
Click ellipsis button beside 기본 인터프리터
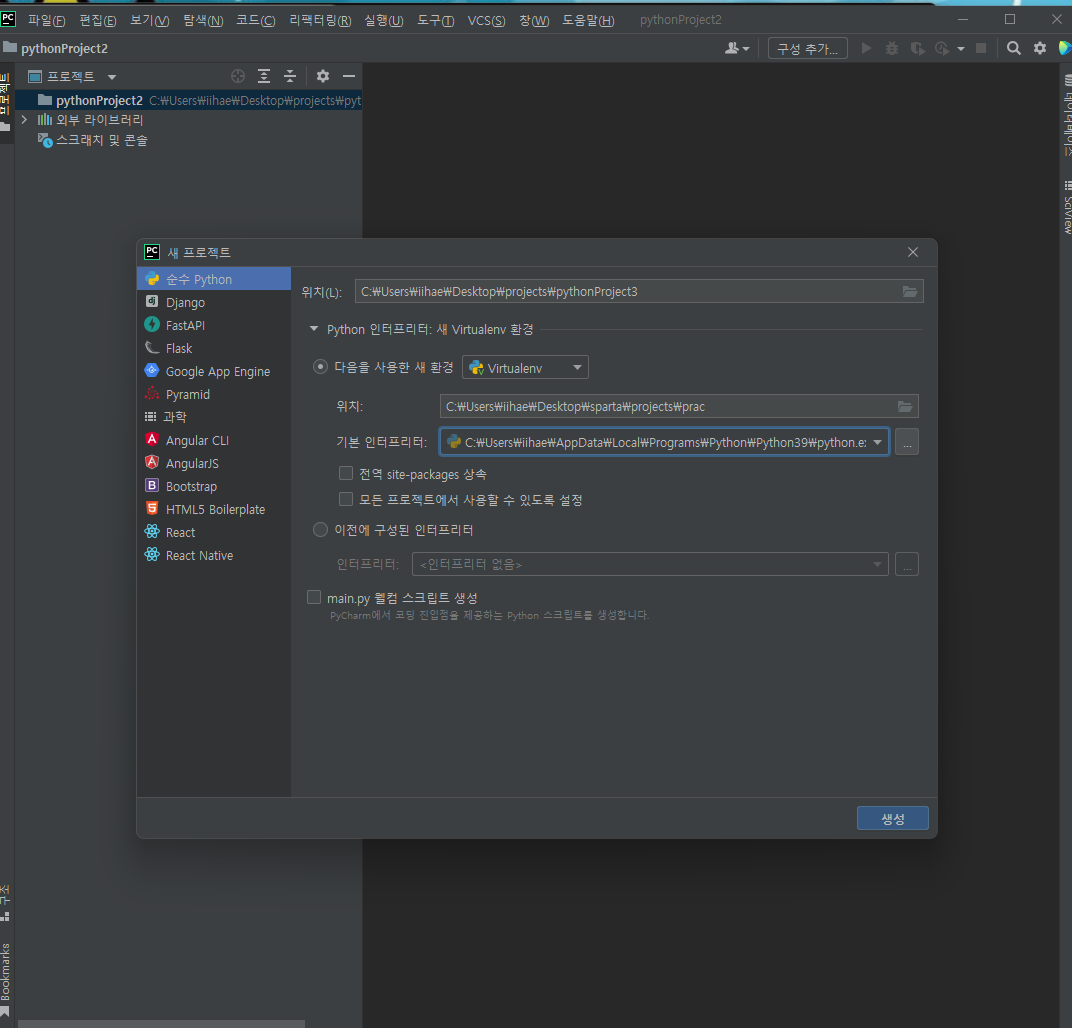coord(907,442)
